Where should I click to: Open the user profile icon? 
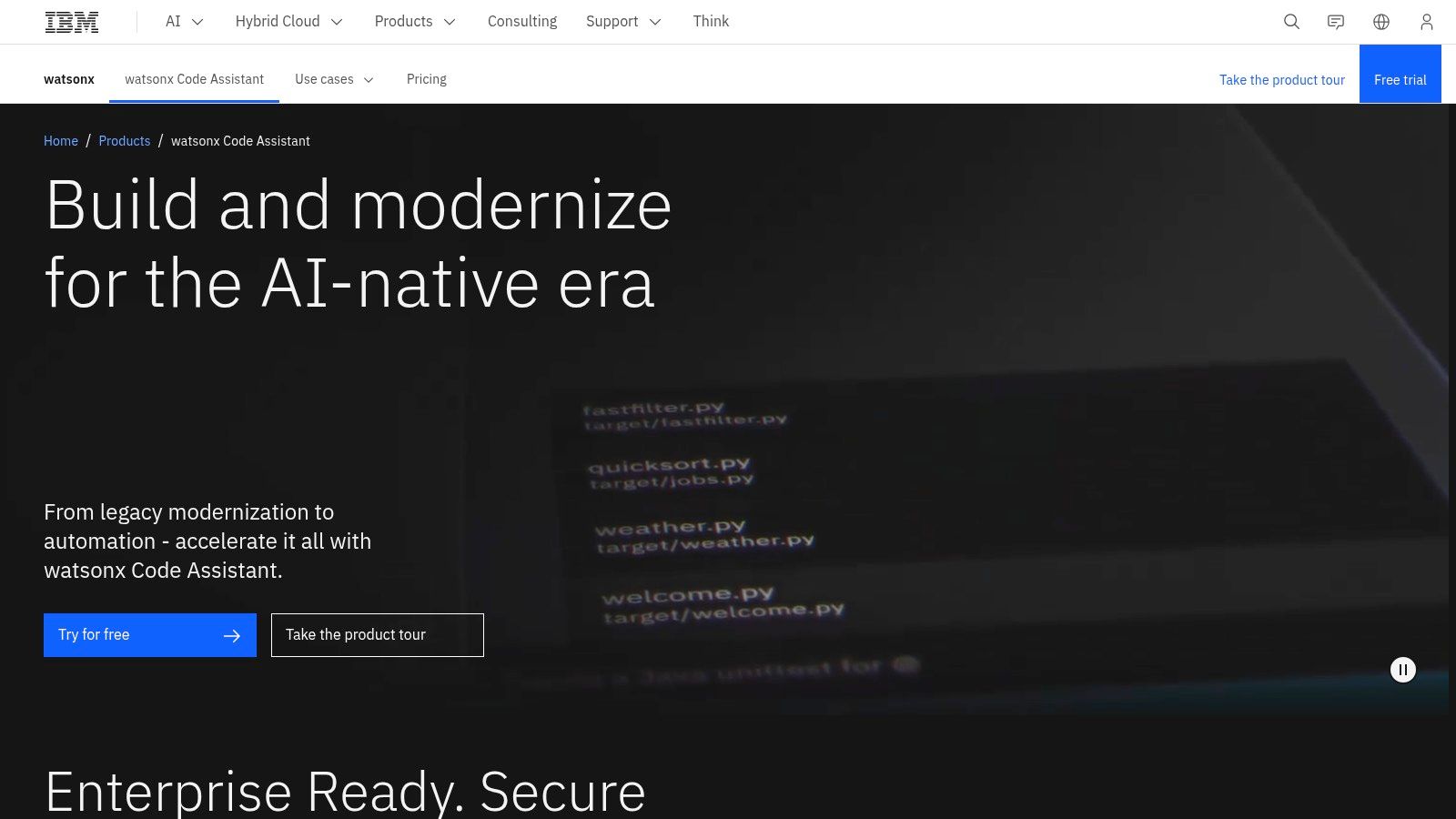(x=1427, y=22)
